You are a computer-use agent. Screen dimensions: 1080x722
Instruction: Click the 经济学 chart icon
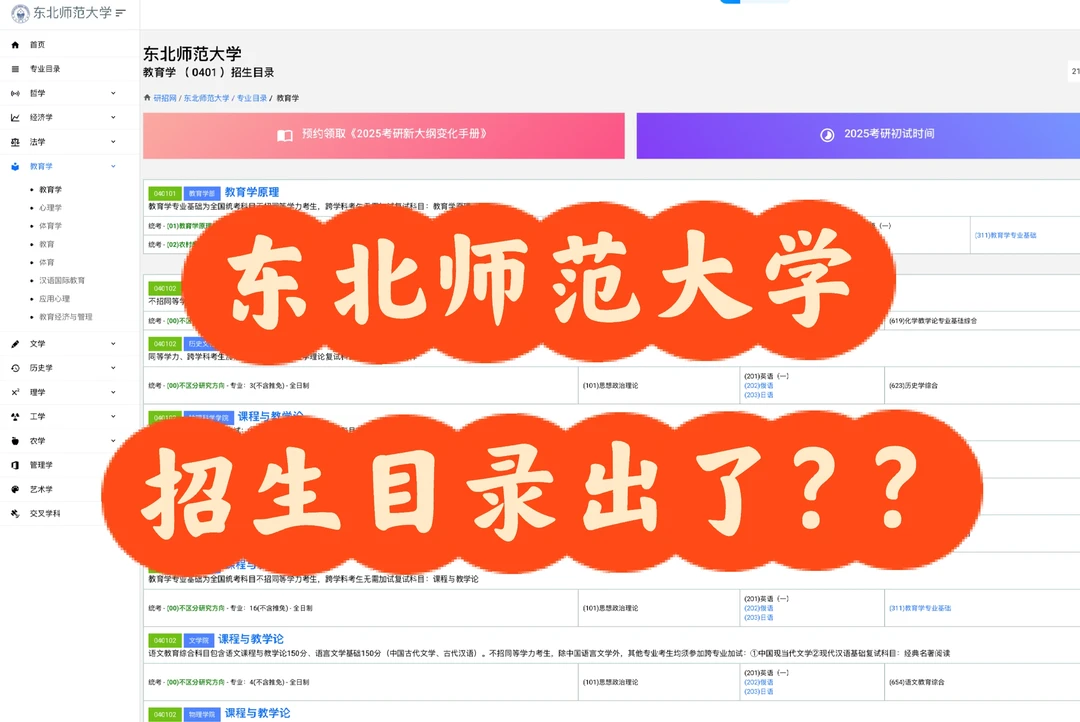click(14, 117)
